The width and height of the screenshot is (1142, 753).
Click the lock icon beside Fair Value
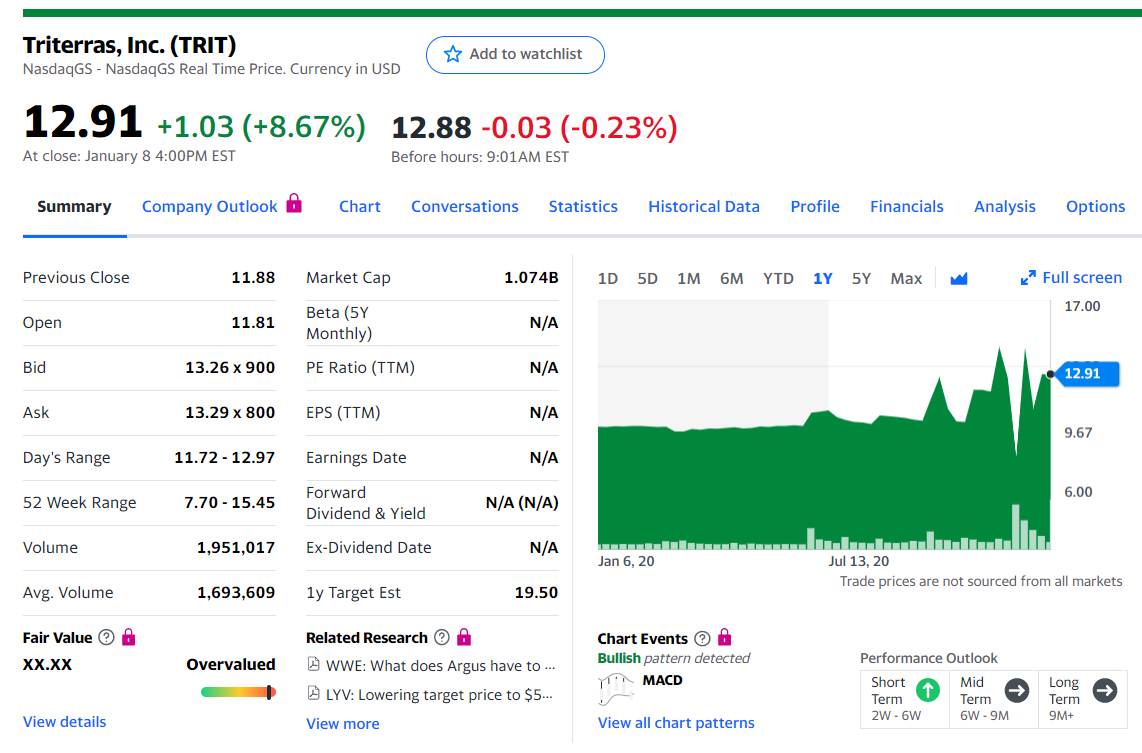tap(129, 637)
